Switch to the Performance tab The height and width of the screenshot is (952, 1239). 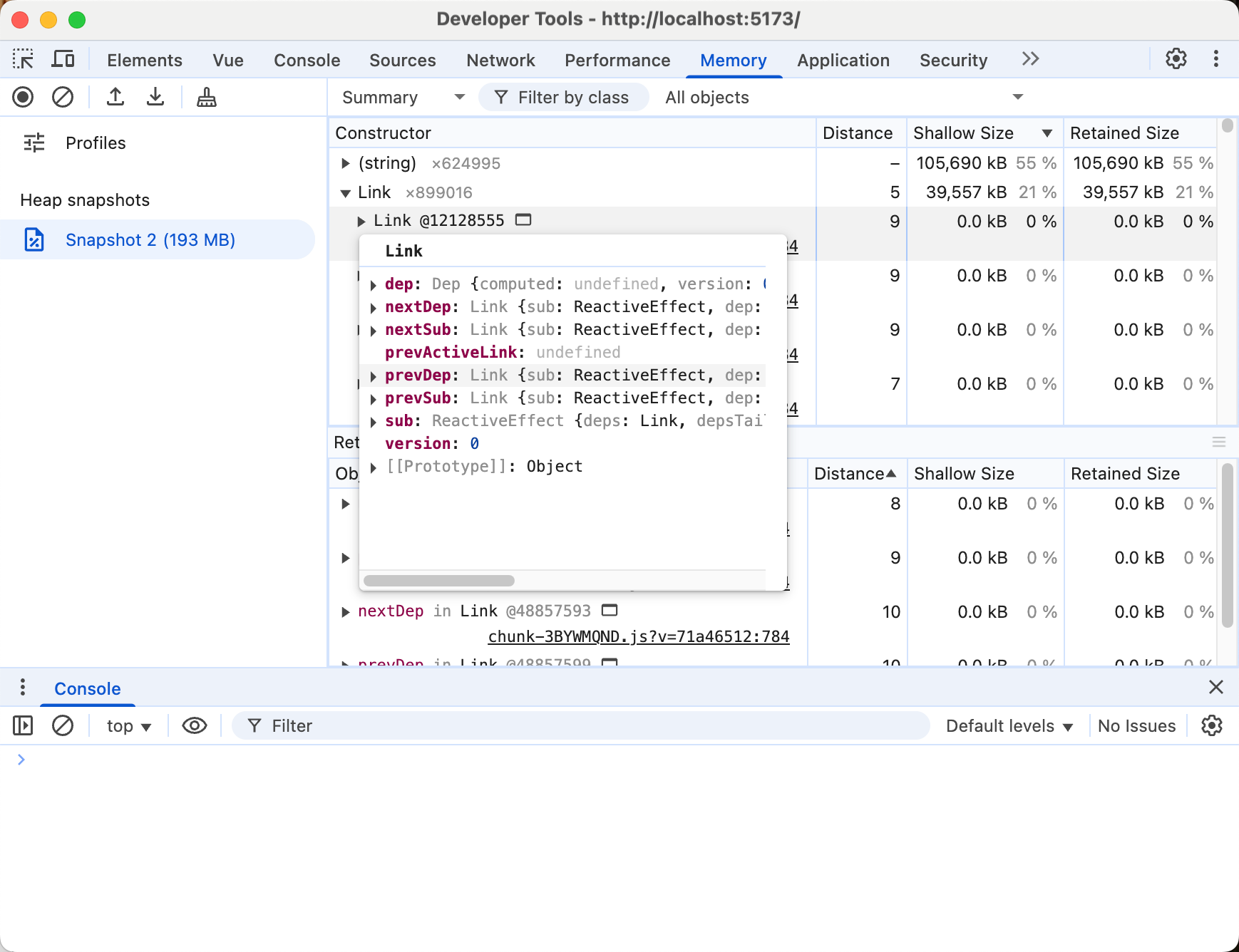pyautogui.click(x=617, y=60)
